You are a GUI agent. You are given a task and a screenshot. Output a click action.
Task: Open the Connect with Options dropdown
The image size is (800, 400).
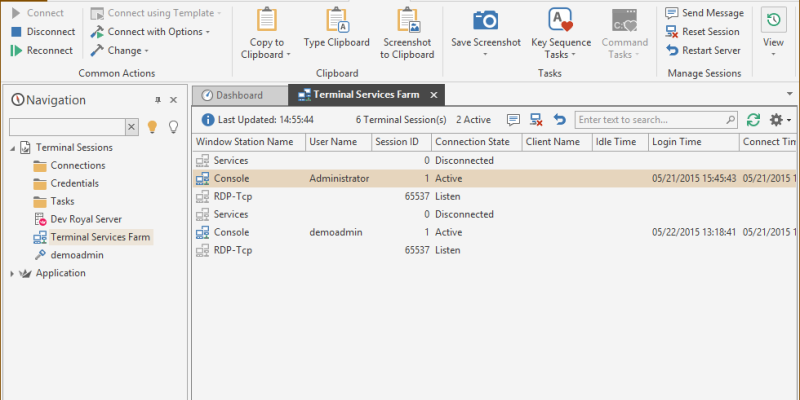(207, 32)
